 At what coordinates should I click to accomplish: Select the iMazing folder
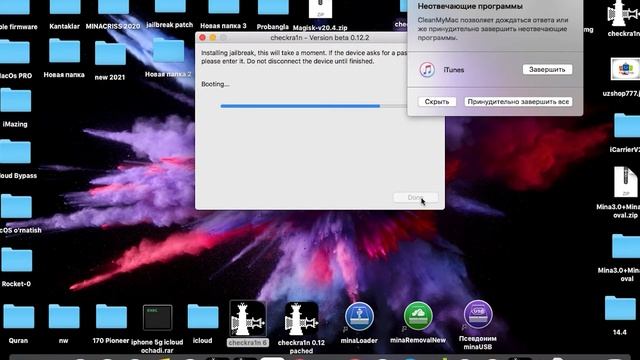pos(16,100)
